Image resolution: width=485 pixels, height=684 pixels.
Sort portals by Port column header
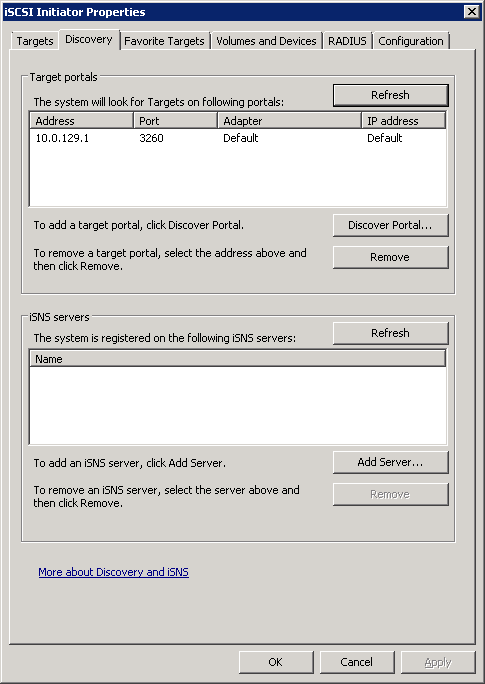click(x=175, y=121)
